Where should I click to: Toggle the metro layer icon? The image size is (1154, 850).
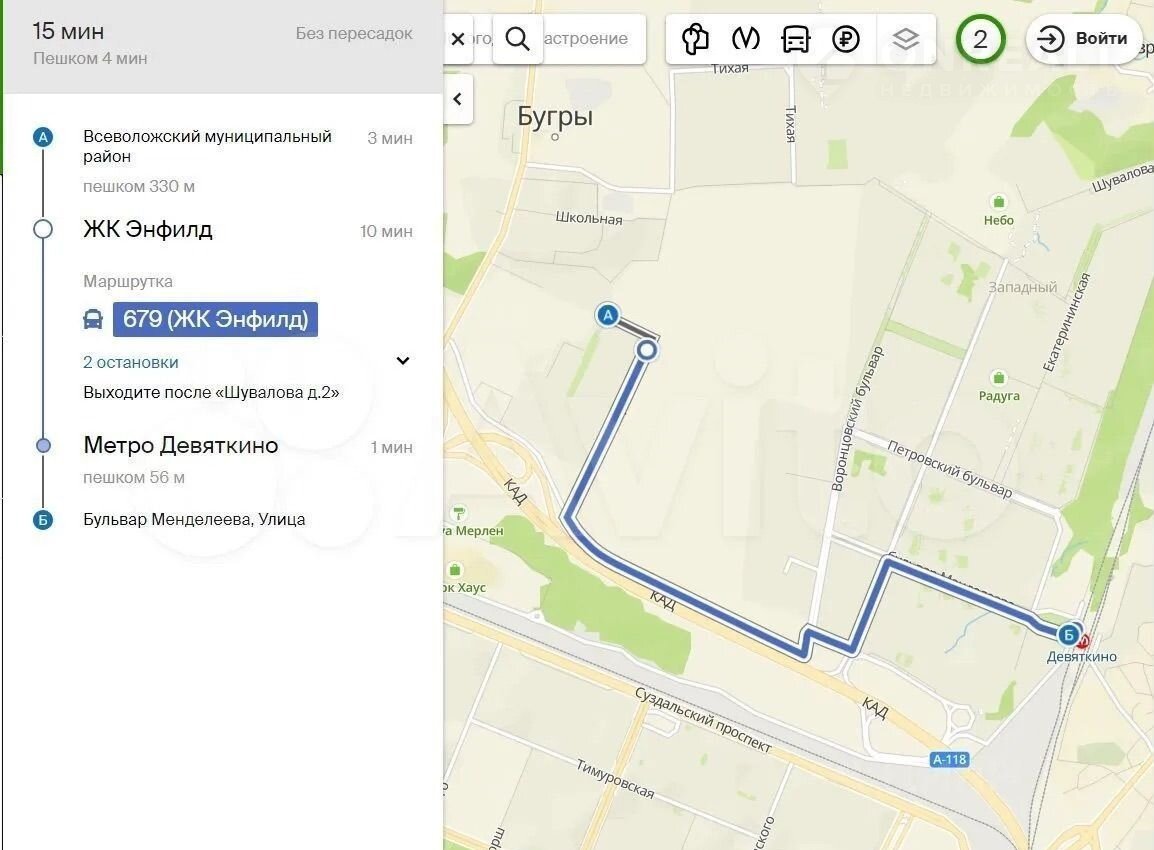(745, 39)
